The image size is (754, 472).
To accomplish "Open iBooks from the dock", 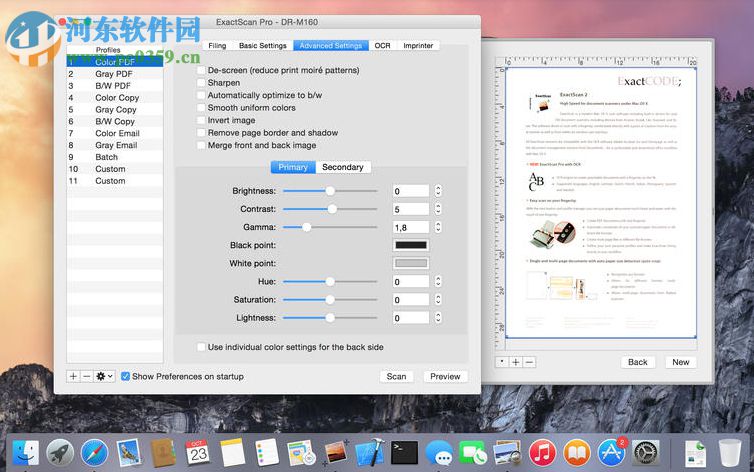I will 577,452.
